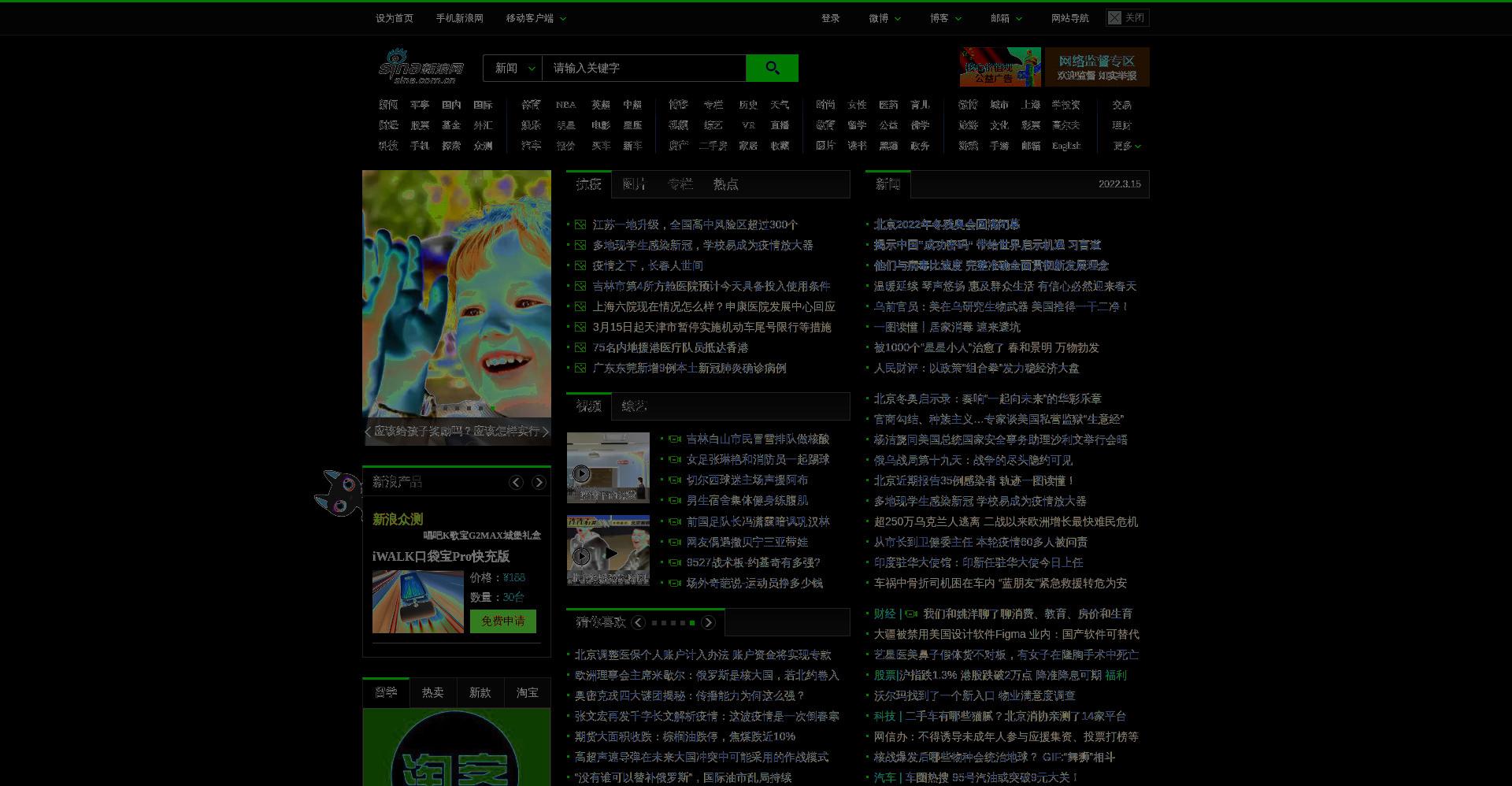Select the last green carousel dot by 猜你喜欢
Screen dimensions: 1512x786
click(x=692, y=623)
